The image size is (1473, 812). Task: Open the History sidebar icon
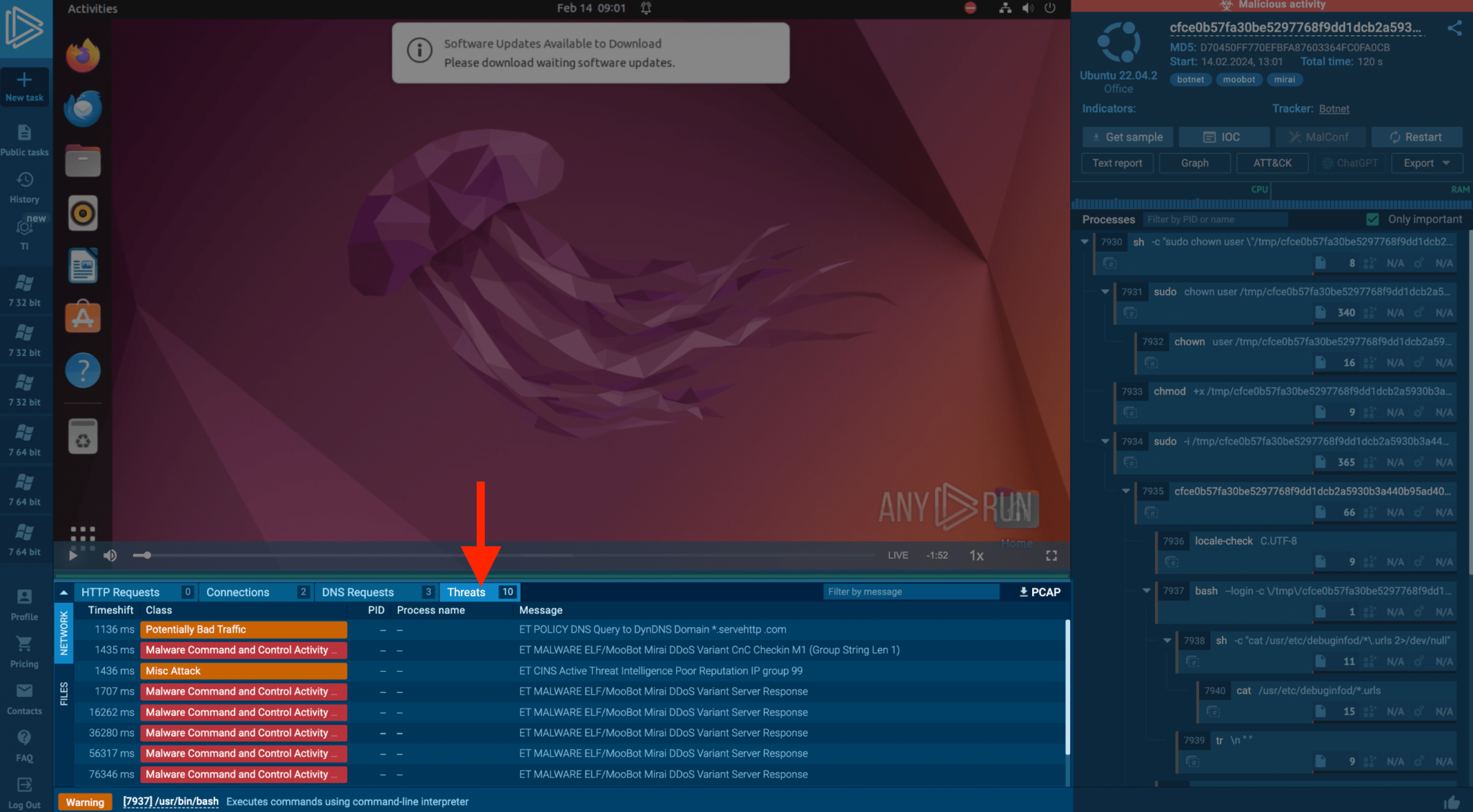coord(24,180)
